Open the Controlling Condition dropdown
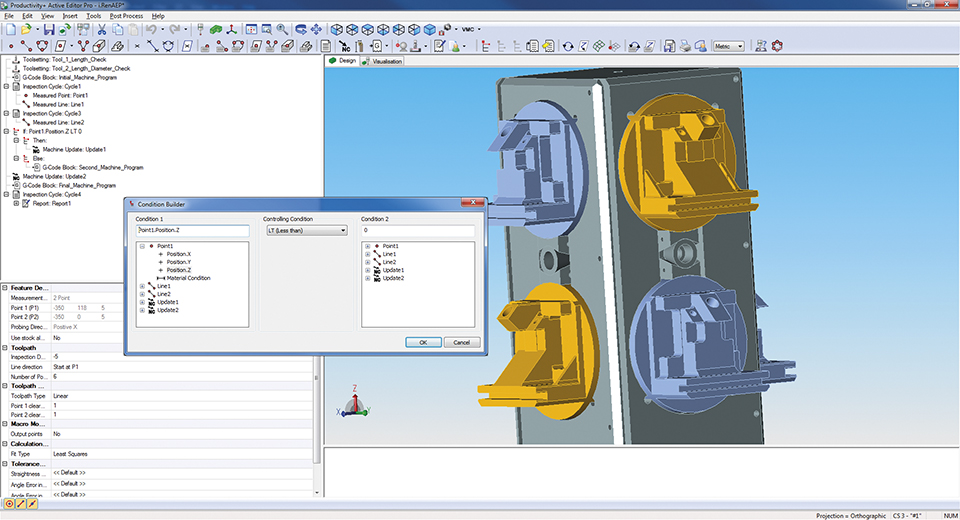This screenshot has width=960, height=520. coord(305,230)
